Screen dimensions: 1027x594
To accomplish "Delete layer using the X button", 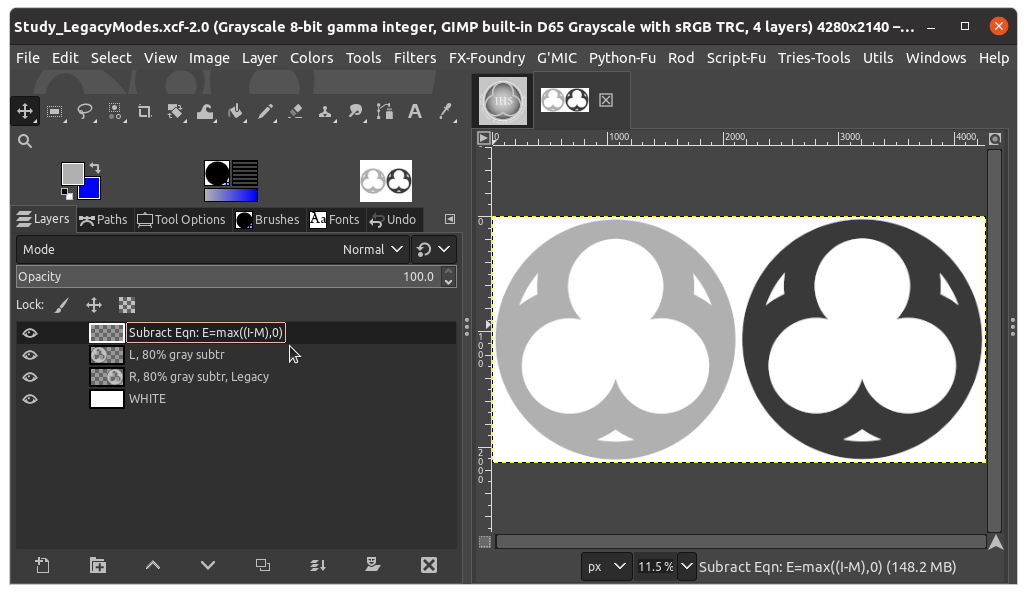I will coord(429,565).
